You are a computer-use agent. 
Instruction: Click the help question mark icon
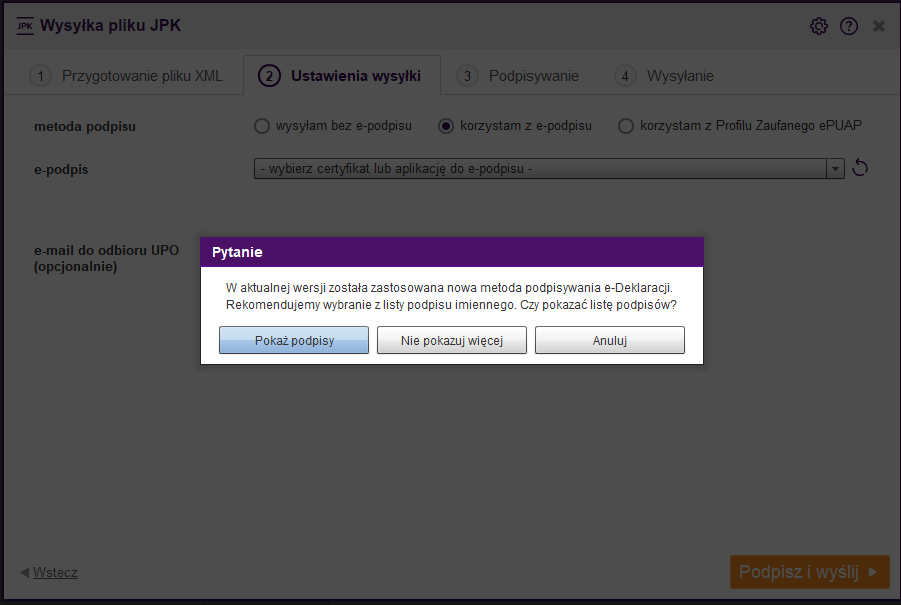click(849, 26)
